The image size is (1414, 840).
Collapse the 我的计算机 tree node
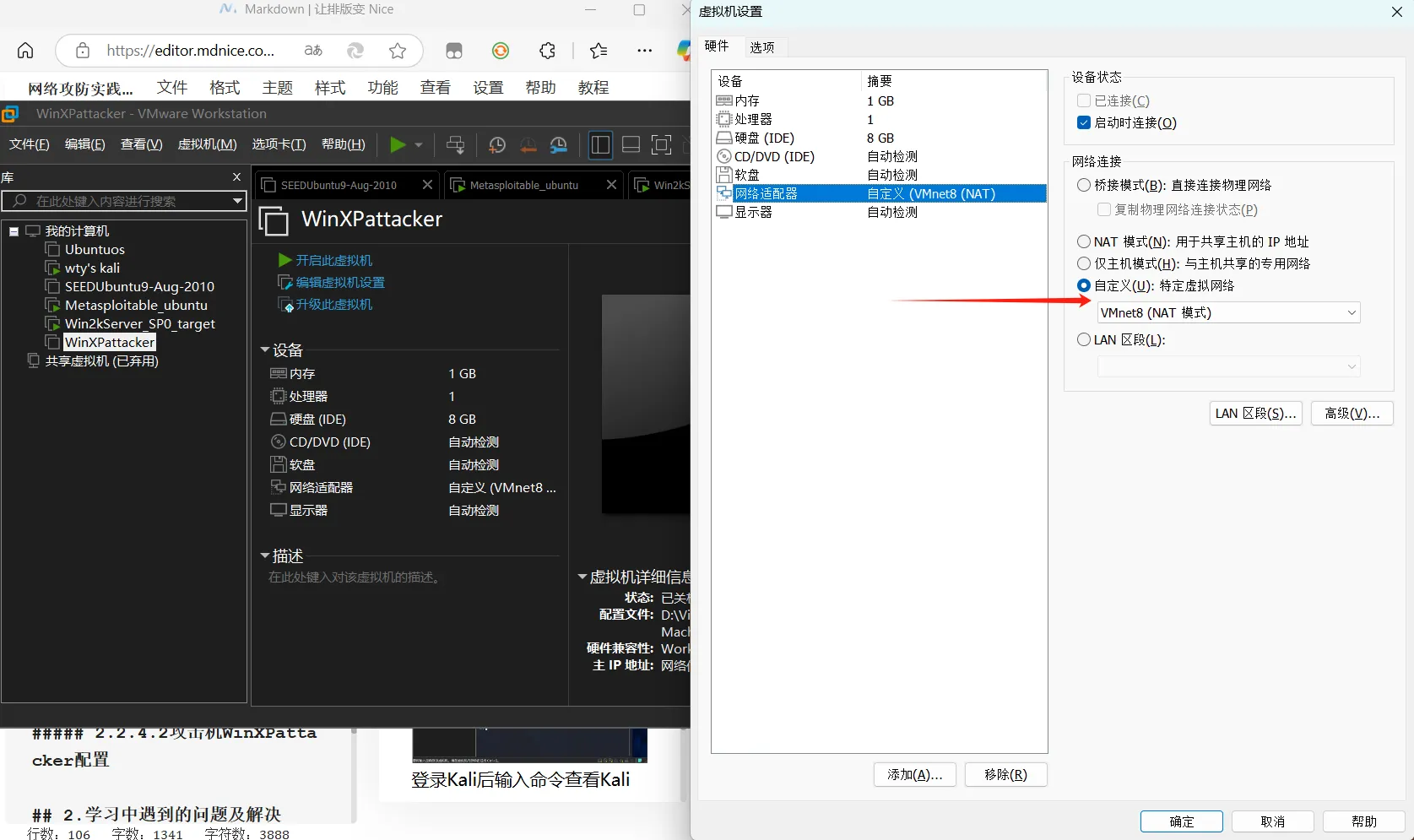pos(14,231)
